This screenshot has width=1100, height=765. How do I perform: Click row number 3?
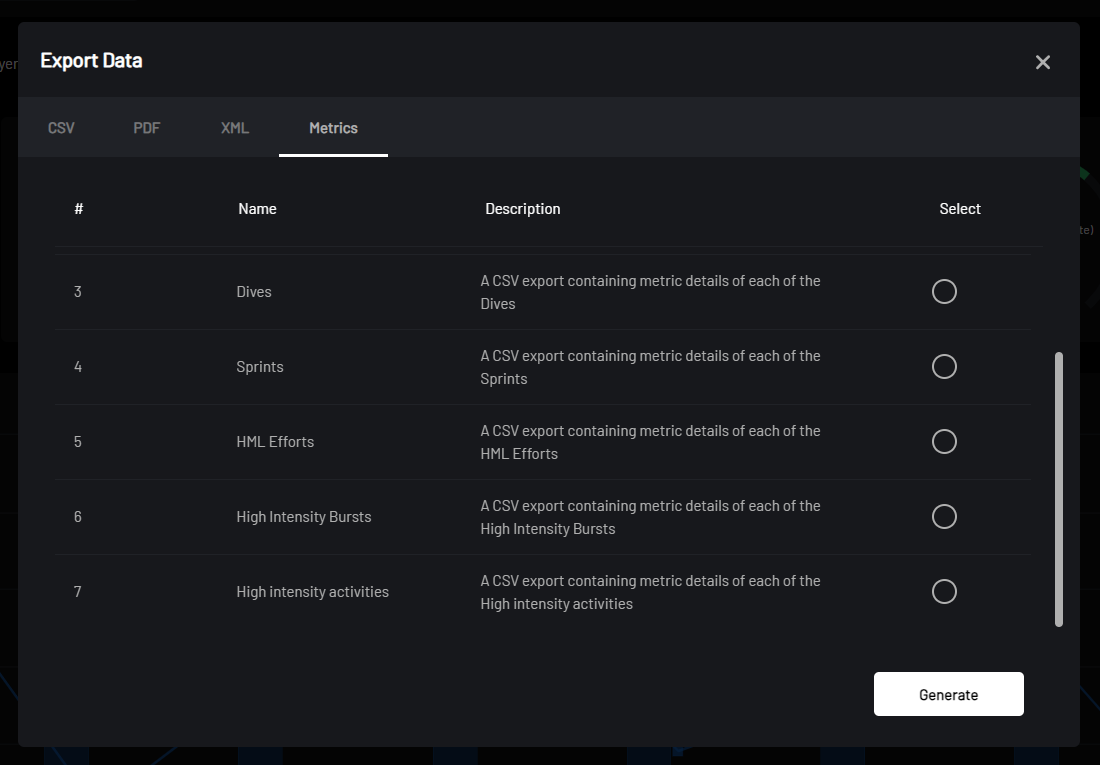tap(78, 291)
